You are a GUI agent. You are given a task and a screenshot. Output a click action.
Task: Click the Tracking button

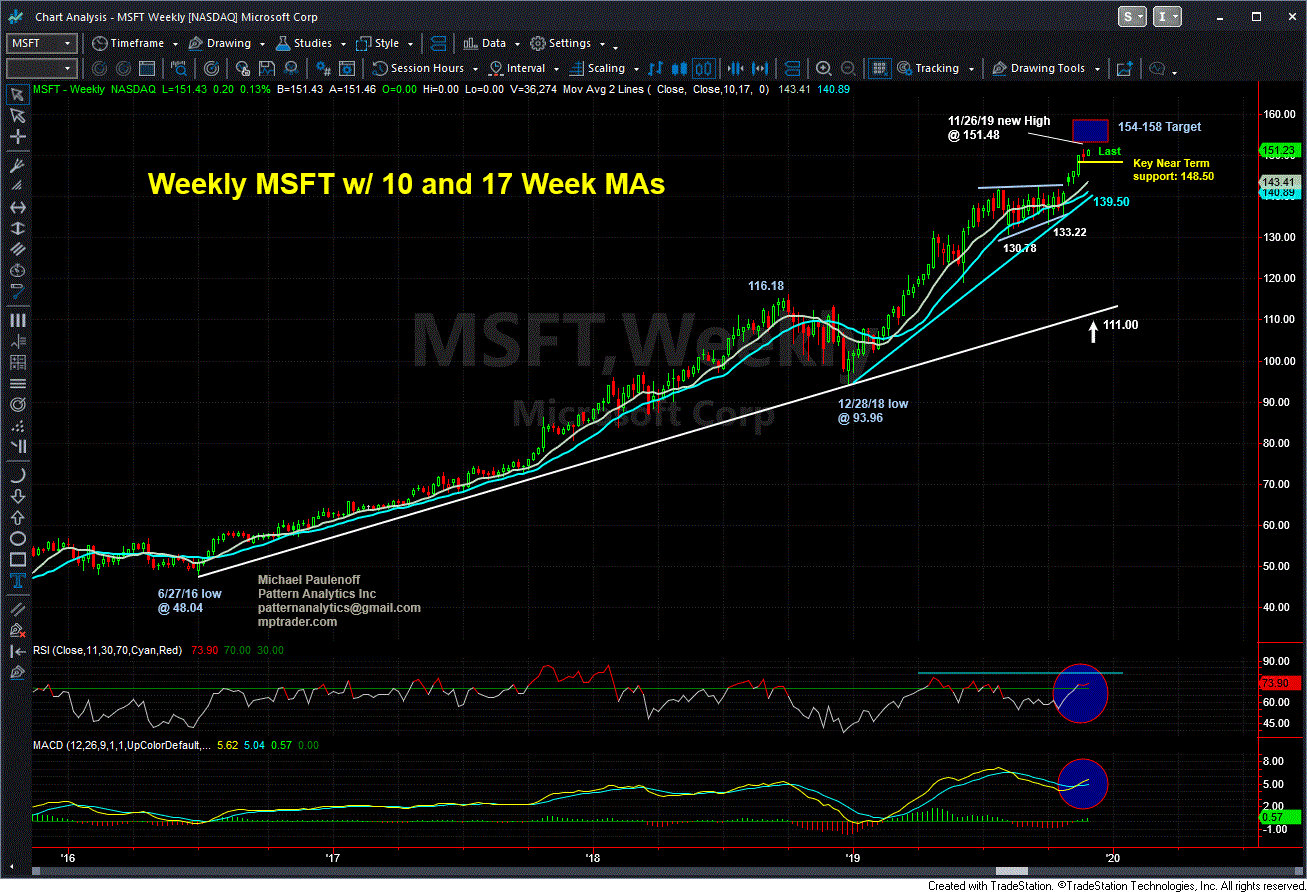pyautogui.click(x=927, y=68)
